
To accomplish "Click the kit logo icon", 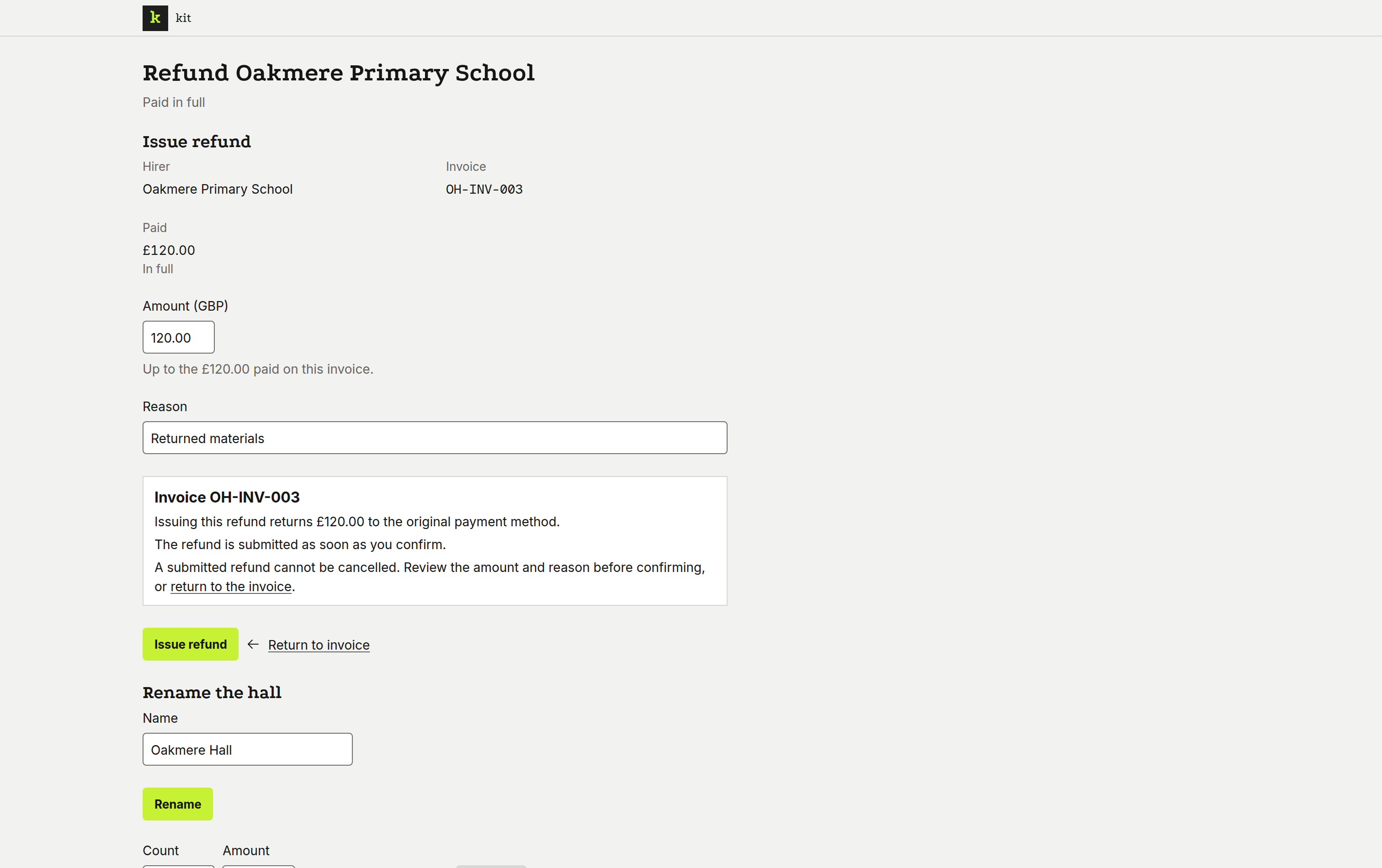I will (x=155, y=18).
